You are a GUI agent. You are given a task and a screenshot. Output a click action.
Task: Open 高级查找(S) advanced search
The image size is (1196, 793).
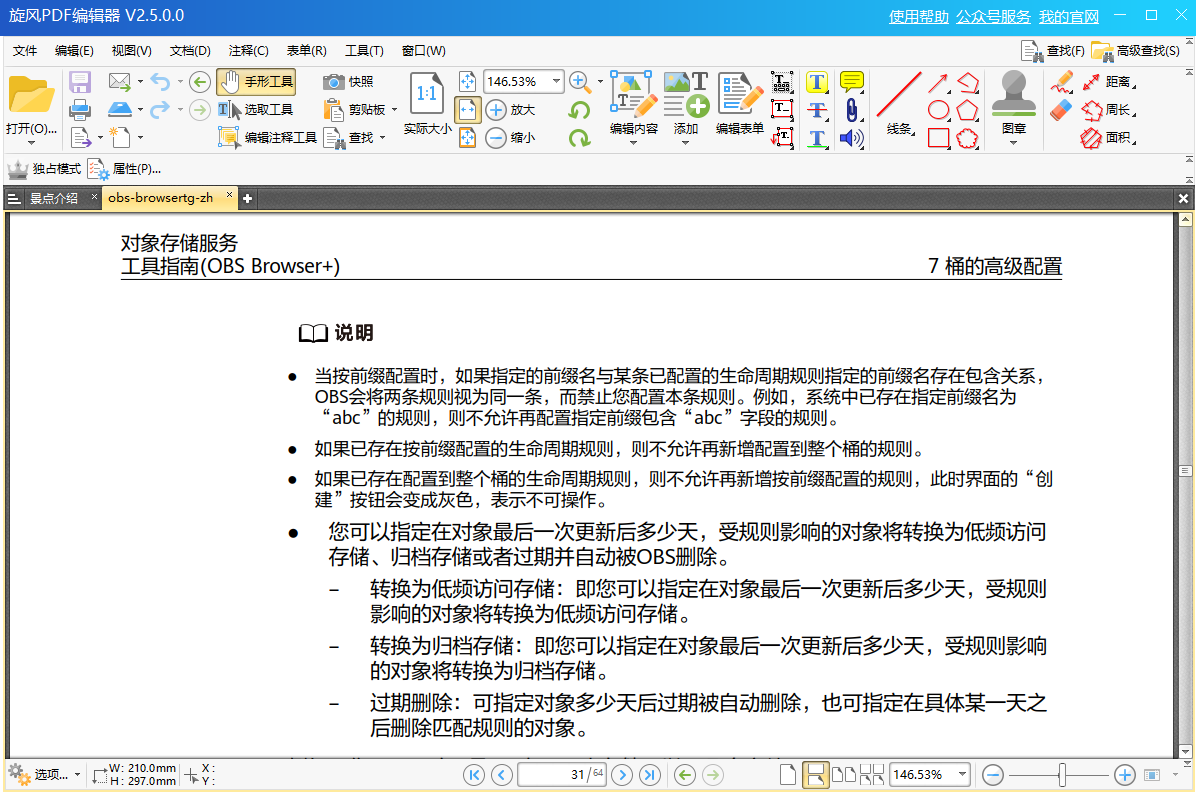tap(1135, 51)
